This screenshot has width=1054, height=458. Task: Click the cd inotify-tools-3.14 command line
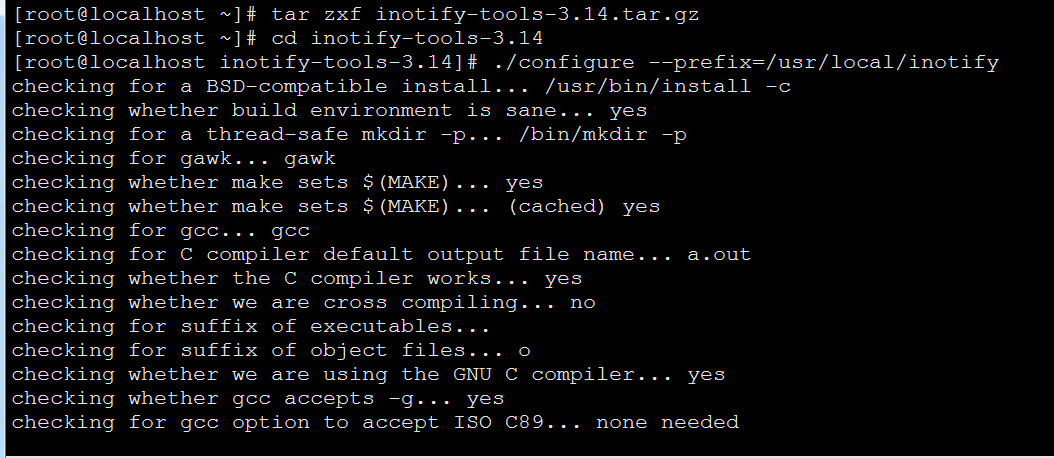[x=407, y=38]
